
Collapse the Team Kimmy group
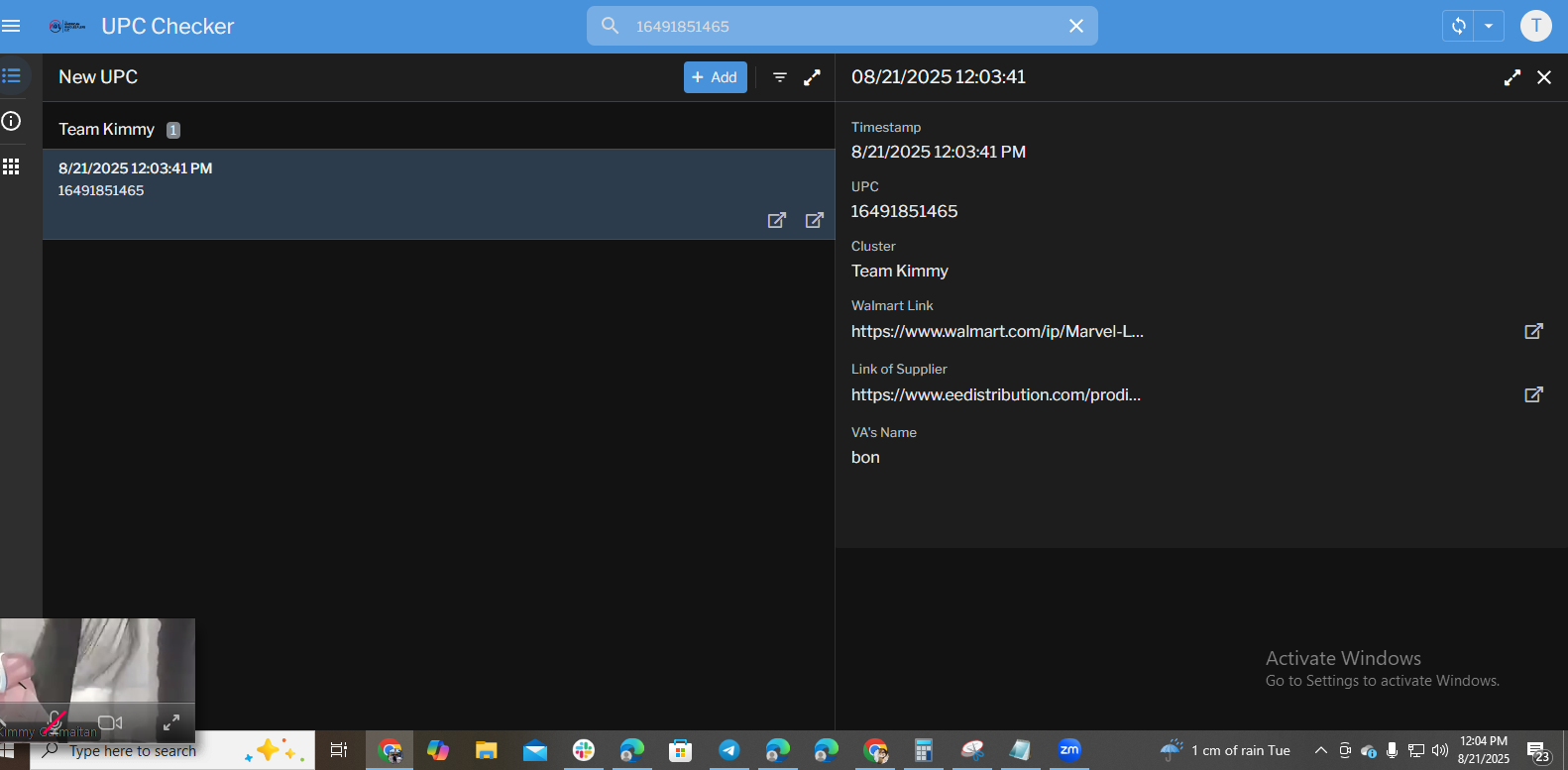[x=106, y=129]
